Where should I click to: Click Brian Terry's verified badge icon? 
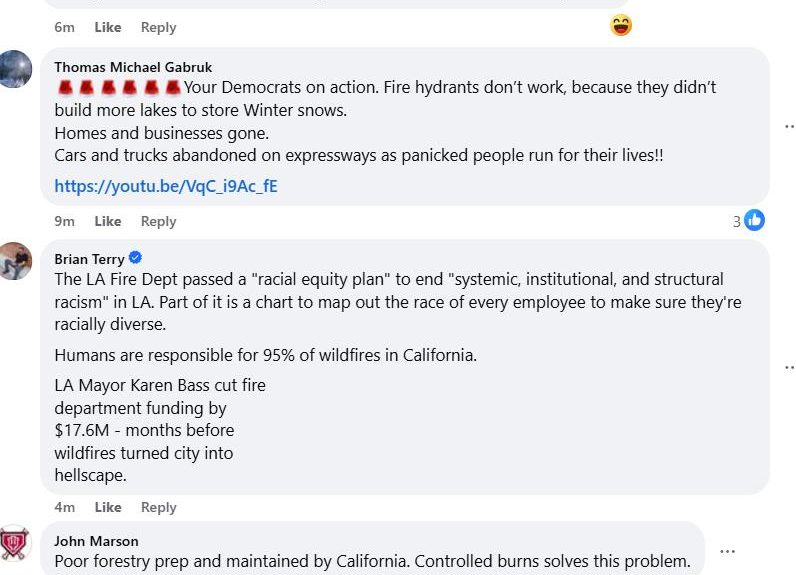click(x=136, y=259)
